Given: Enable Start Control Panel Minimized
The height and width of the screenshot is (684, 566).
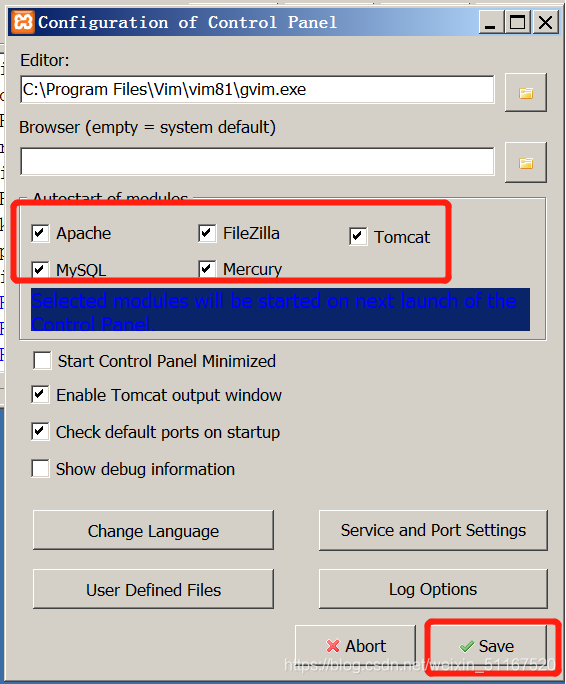Looking at the screenshot, I should (42, 361).
